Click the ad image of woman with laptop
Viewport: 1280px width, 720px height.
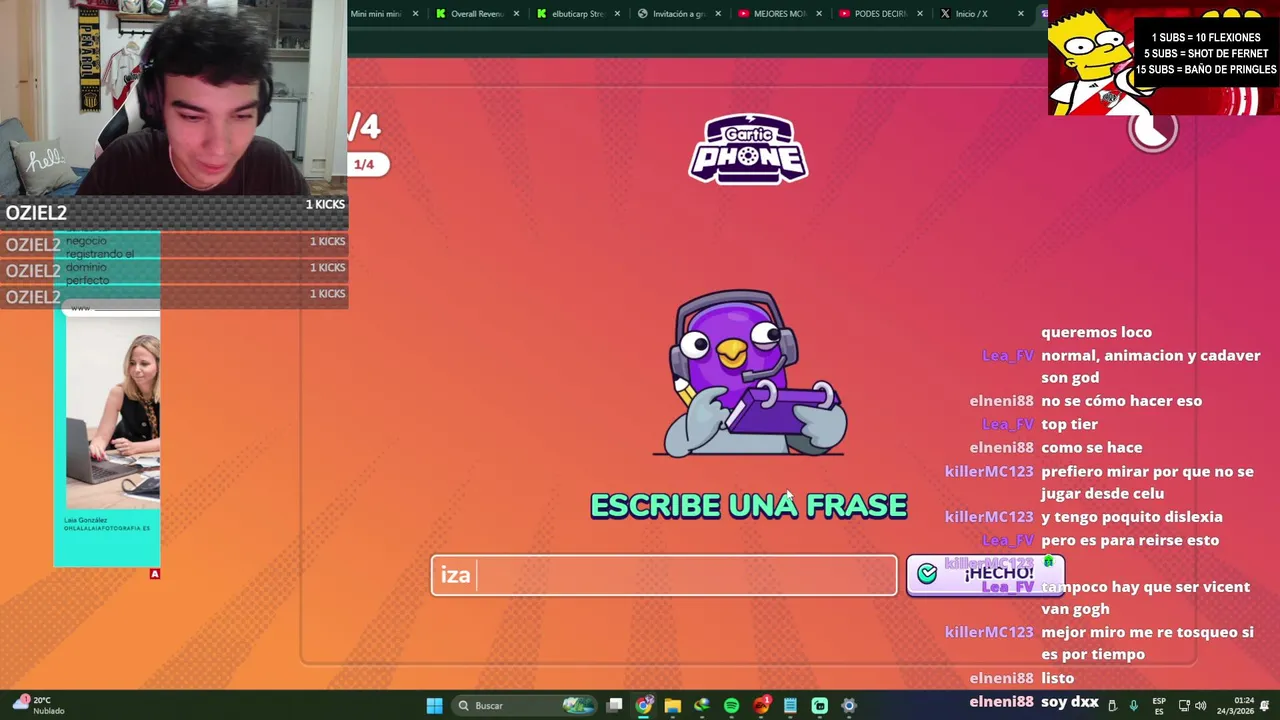(112, 412)
